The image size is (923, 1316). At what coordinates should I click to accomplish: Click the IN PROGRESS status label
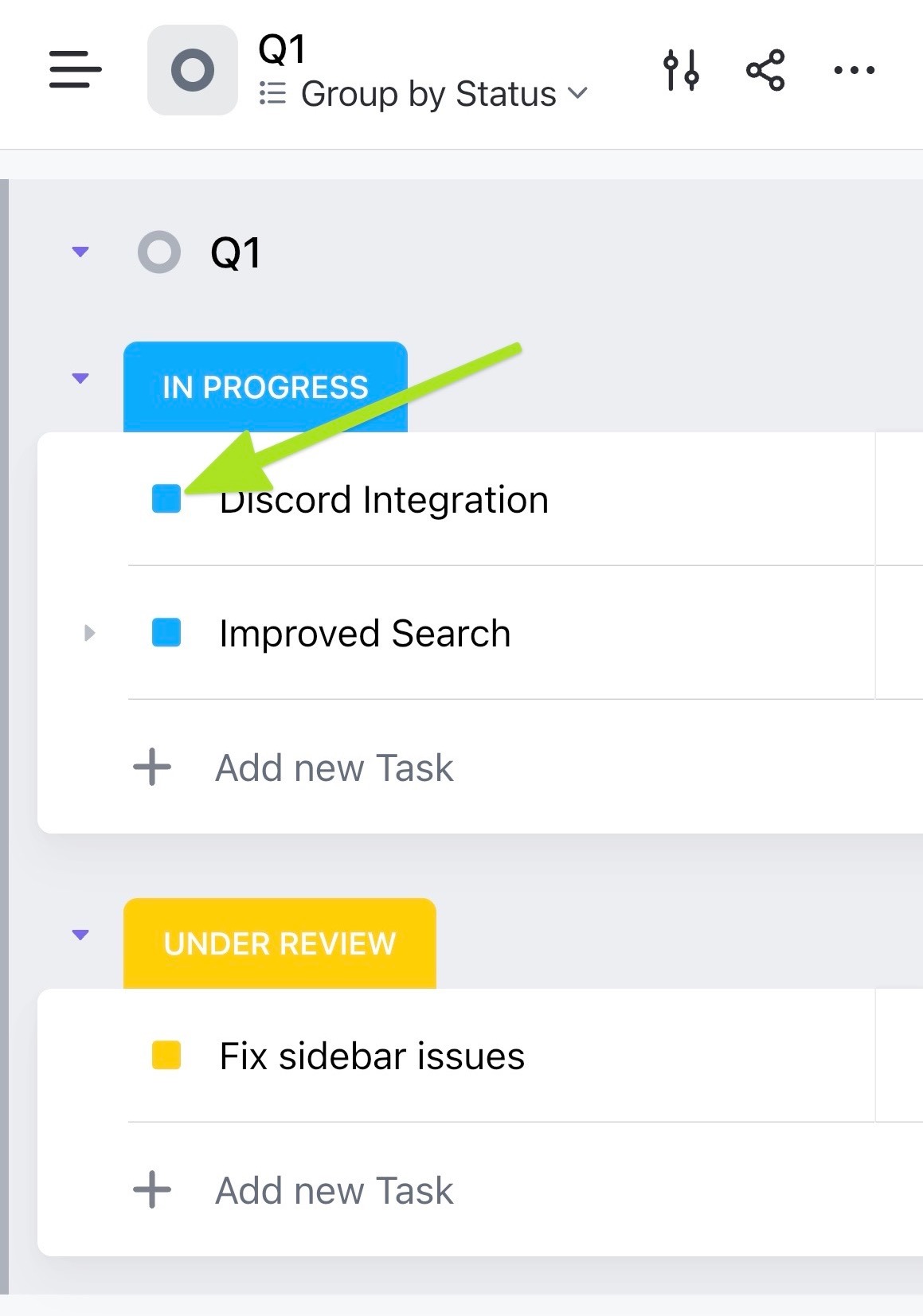[x=265, y=387]
